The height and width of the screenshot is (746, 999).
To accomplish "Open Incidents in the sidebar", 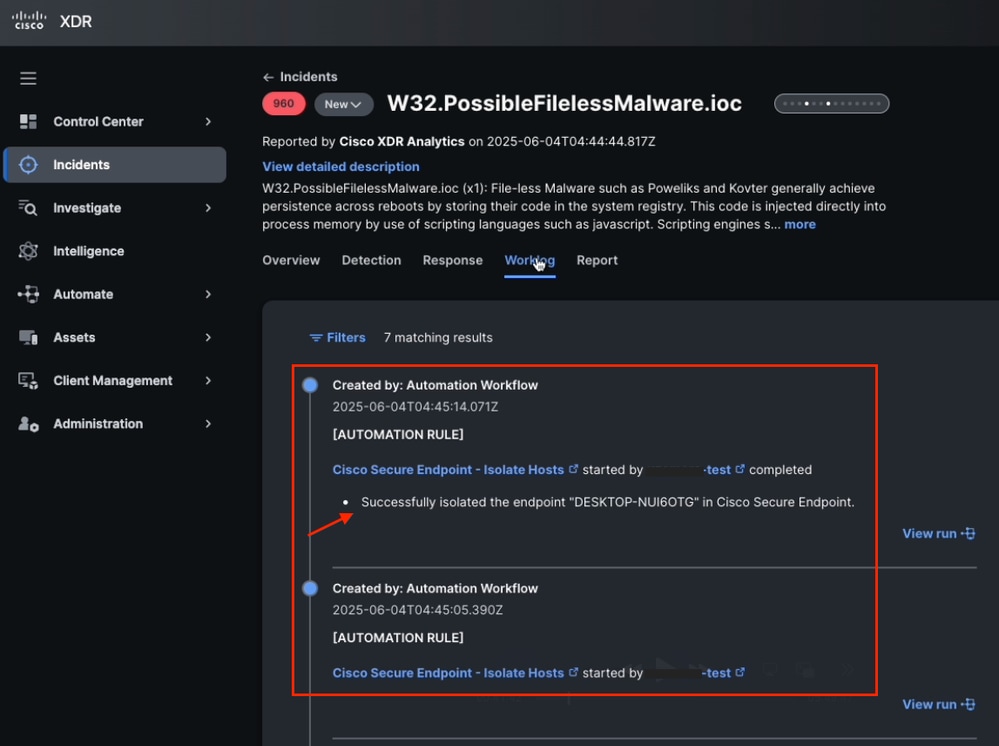I will (115, 165).
